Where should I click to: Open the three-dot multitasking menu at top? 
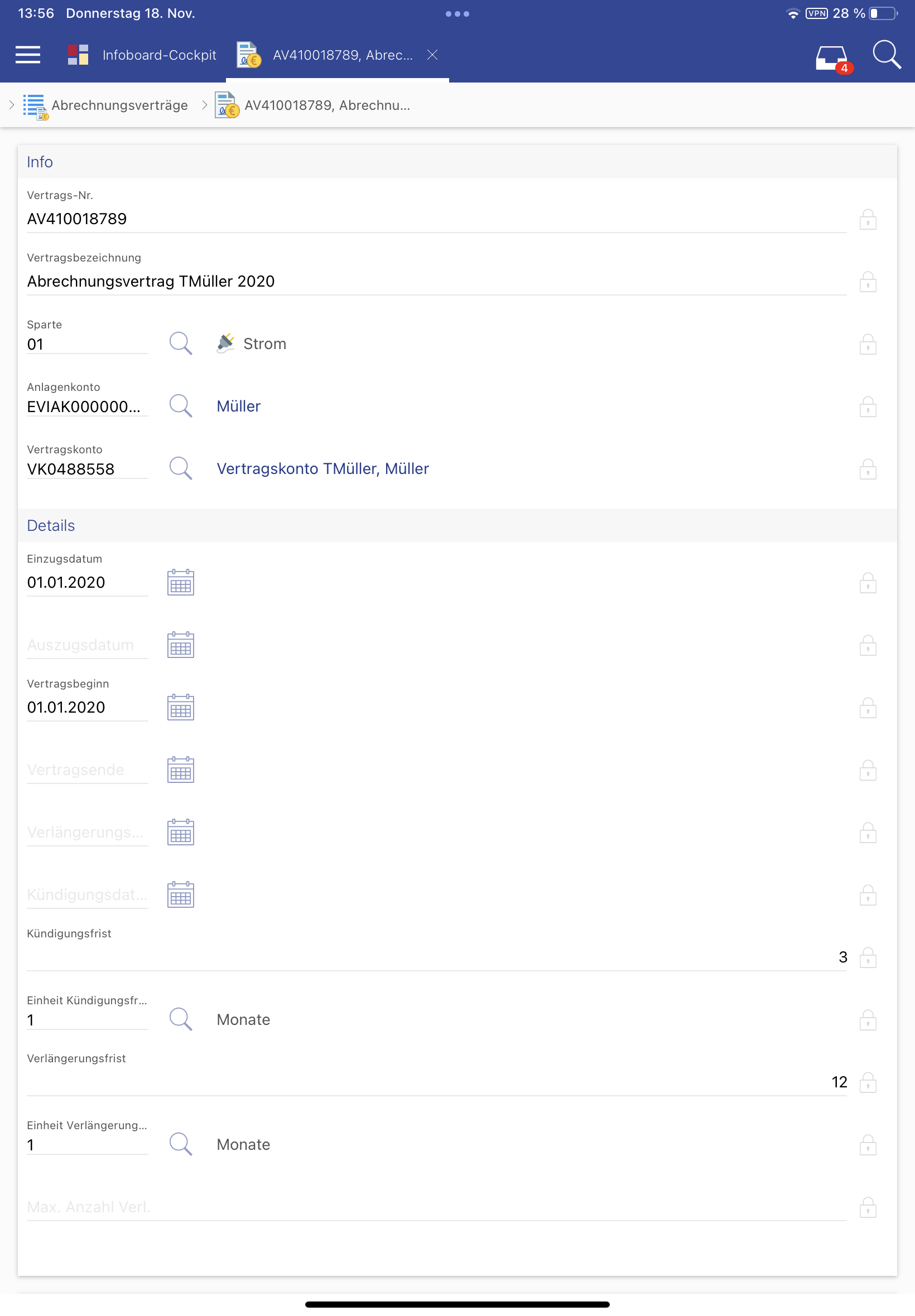457,14
